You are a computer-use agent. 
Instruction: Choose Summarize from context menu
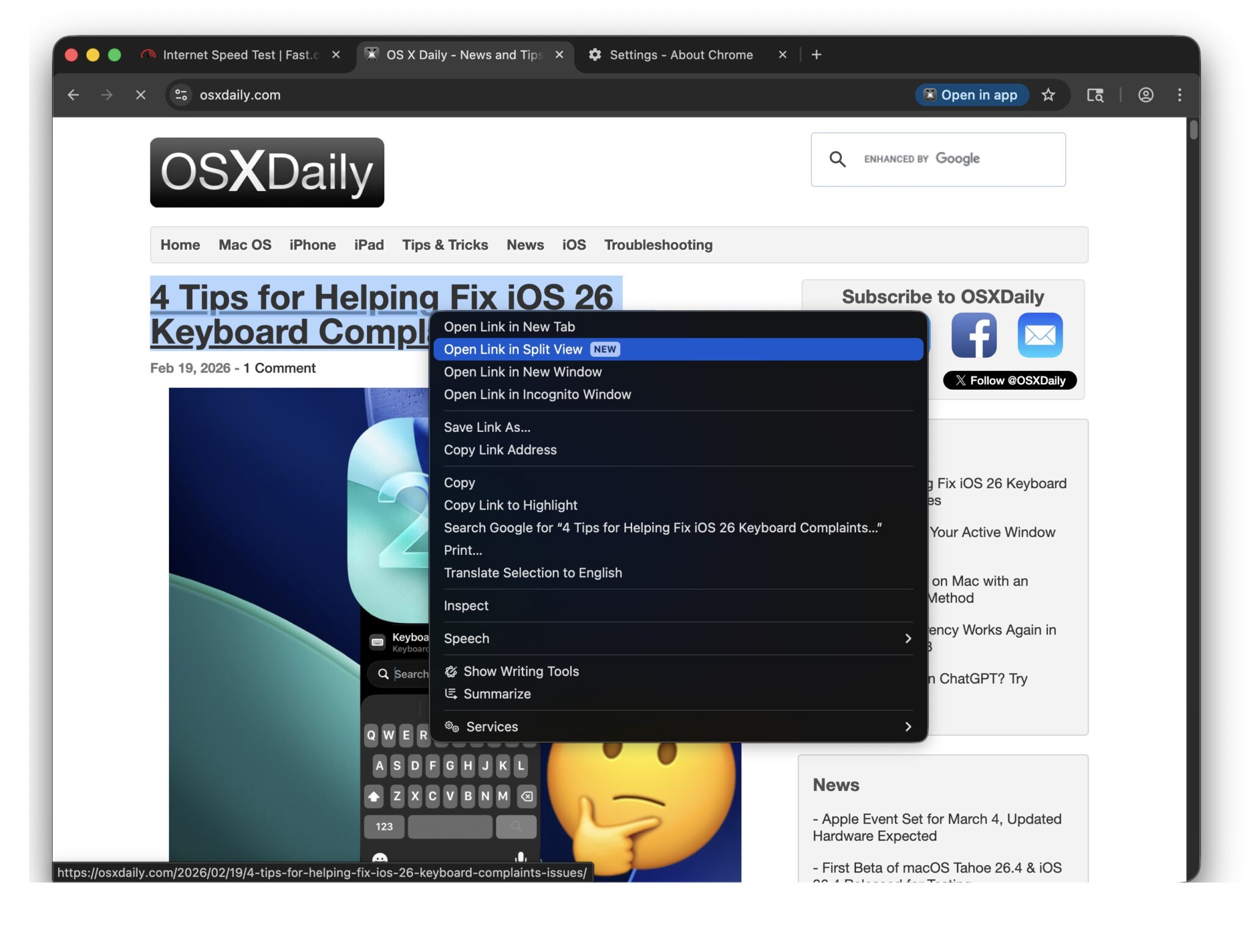678,694
